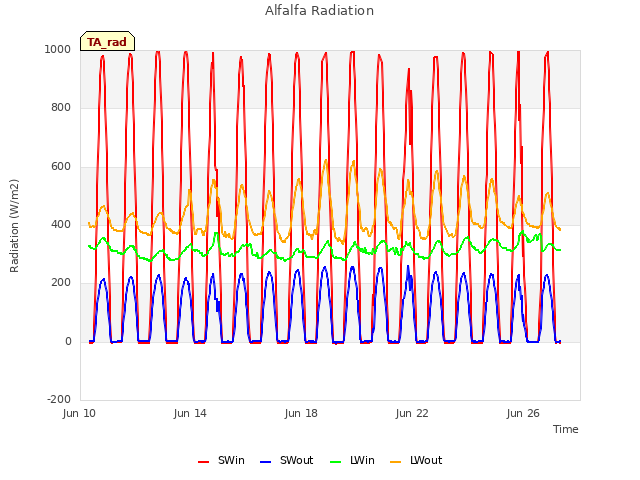Click the 200 y-axis tick label
The image size is (640, 480).
(x=61, y=282)
